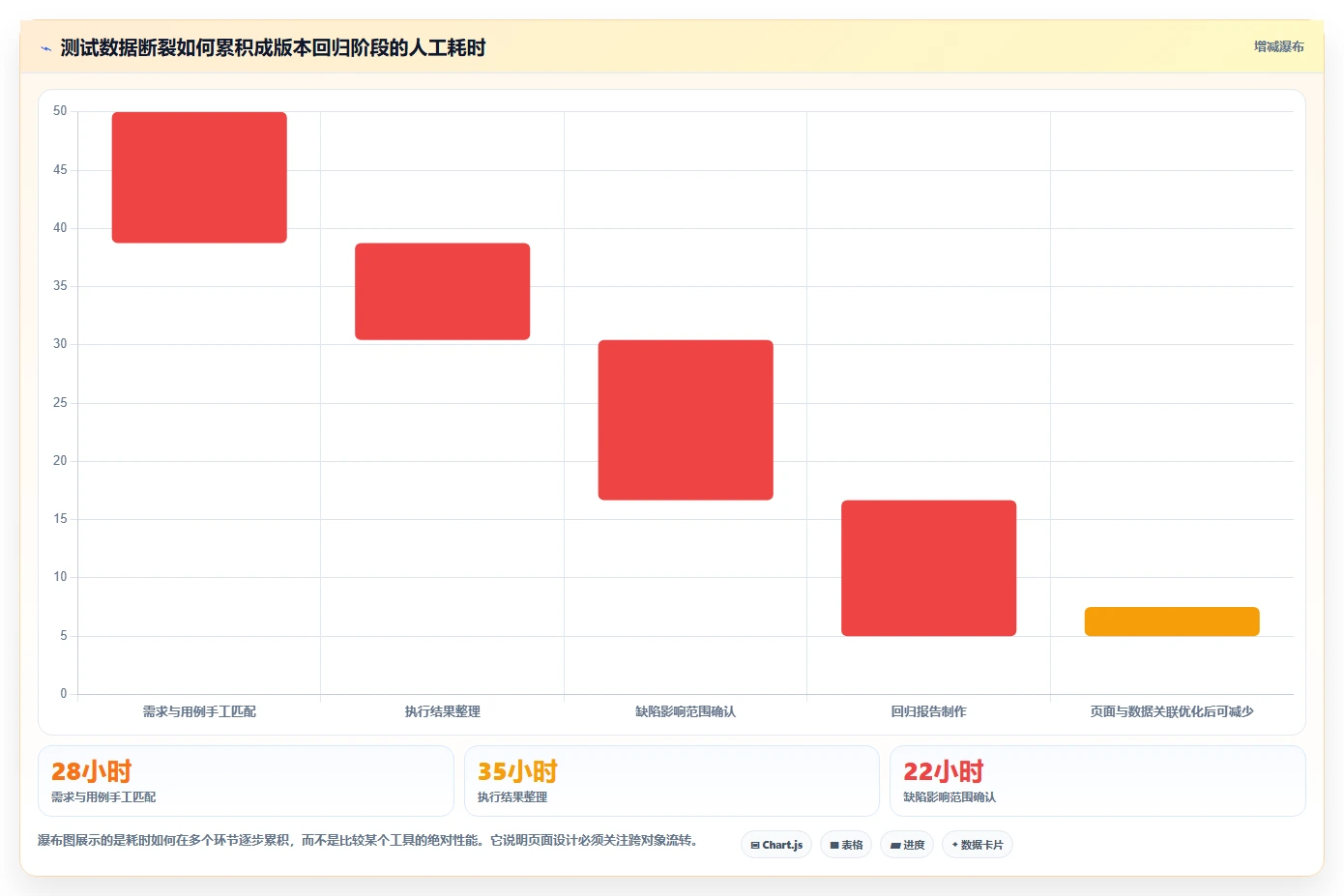1344x896 pixels.
Task: Click the lightning icon before the chart title
Action: point(45,48)
